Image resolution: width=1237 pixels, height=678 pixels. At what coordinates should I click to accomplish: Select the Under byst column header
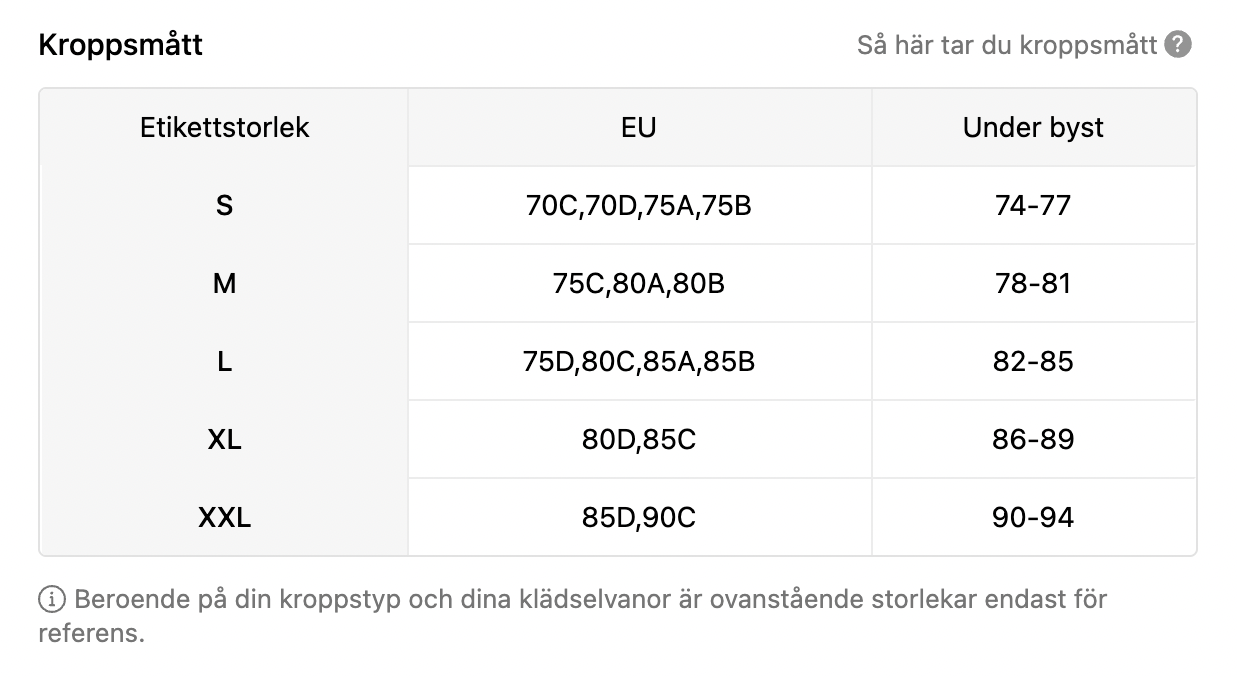tap(1033, 127)
